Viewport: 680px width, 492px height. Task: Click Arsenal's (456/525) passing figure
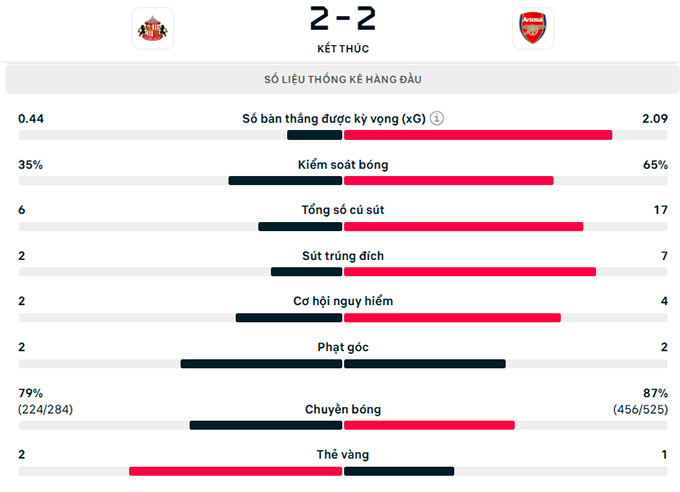pos(640,409)
